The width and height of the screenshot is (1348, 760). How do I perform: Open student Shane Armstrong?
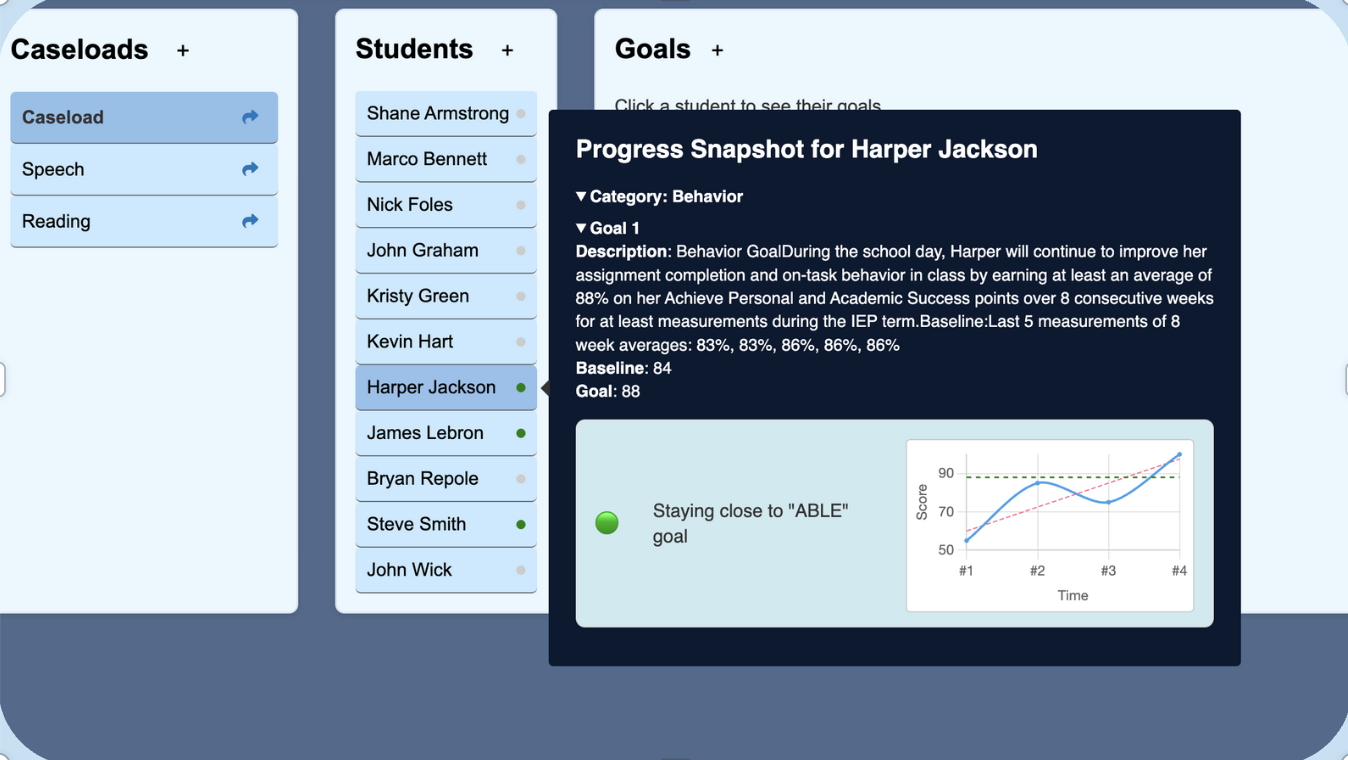pos(437,113)
